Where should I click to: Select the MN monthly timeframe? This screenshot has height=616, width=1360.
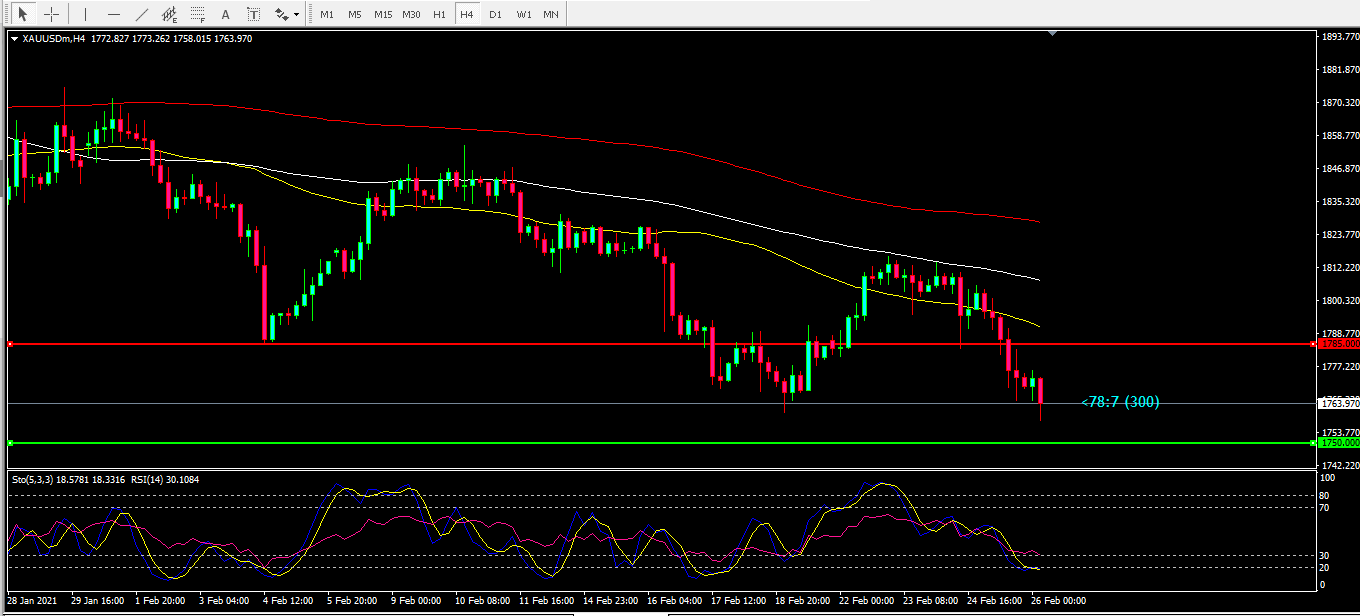pyautogui.click(x=551, y=14)
